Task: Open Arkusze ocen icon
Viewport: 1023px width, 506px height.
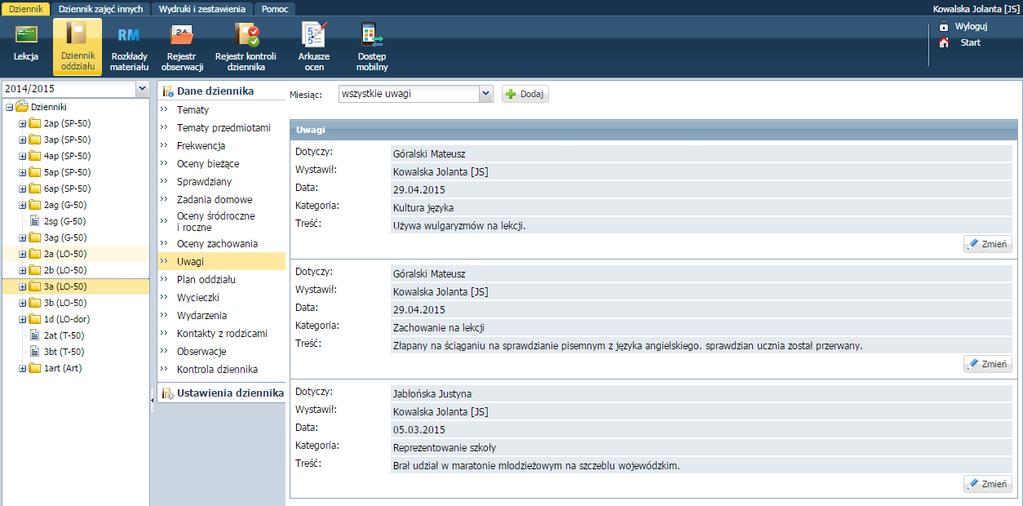Action: (x=314, y=35)
